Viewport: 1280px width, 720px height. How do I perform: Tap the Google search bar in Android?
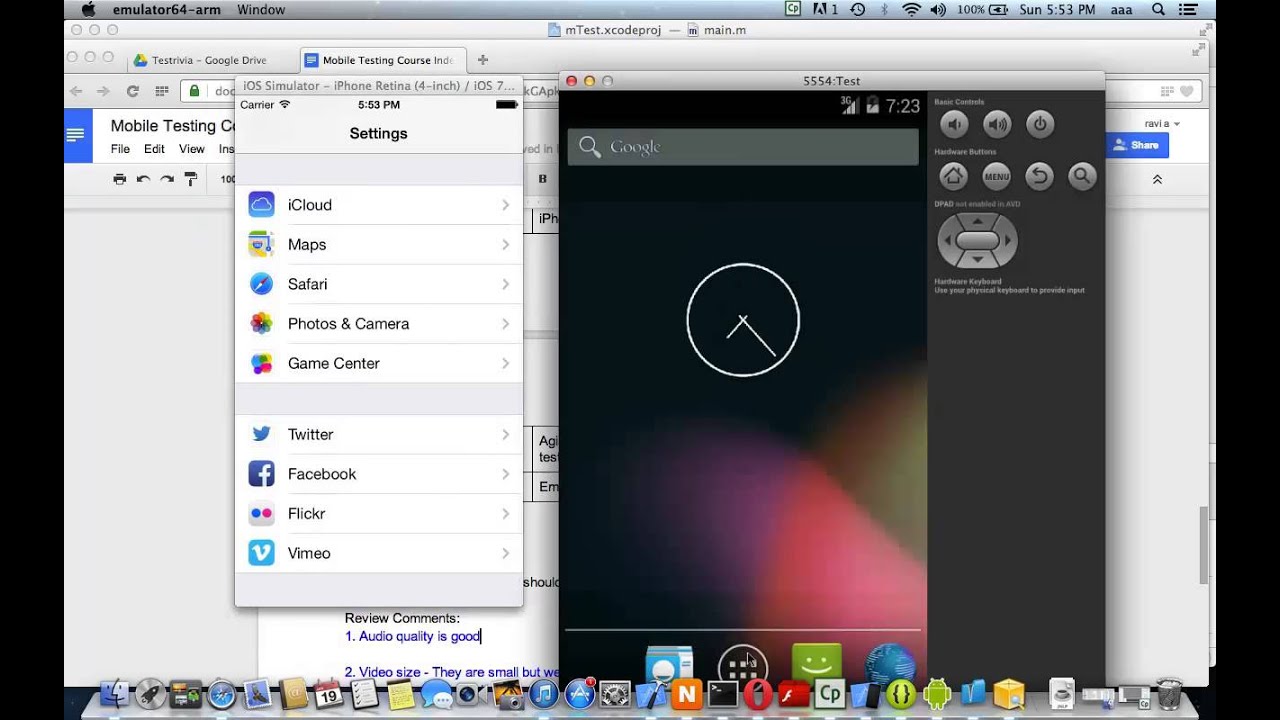coord(743,147)
